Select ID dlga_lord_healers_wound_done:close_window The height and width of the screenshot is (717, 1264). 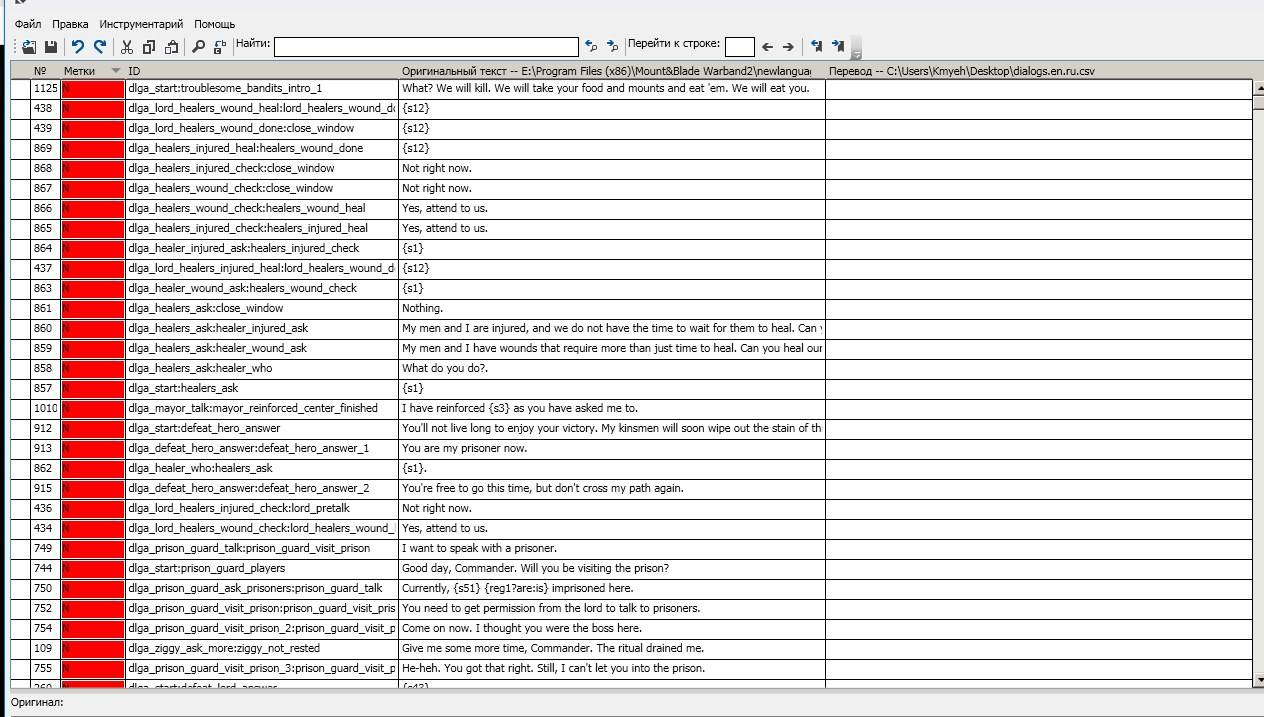240,128
